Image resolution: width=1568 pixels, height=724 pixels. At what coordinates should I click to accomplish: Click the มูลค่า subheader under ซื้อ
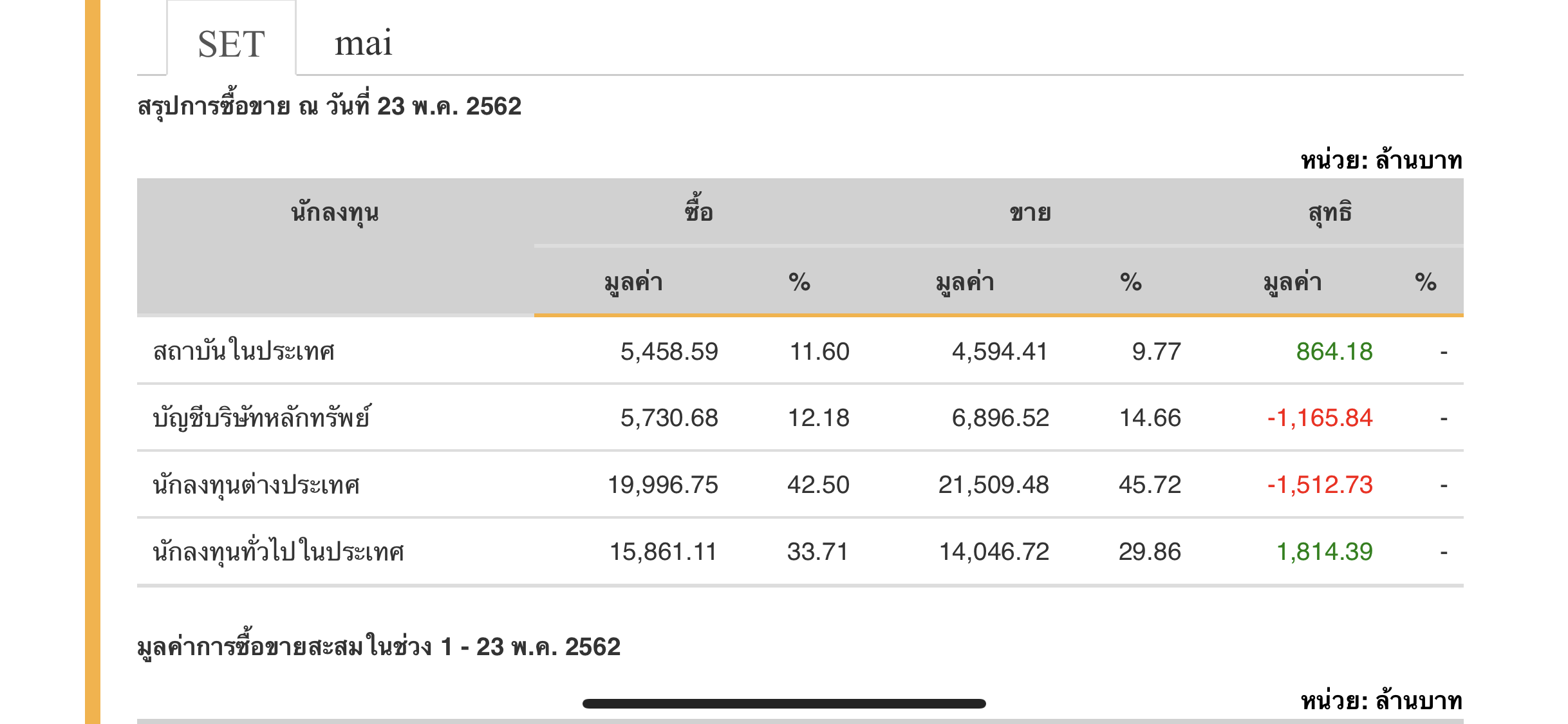[x=633, y=283]
